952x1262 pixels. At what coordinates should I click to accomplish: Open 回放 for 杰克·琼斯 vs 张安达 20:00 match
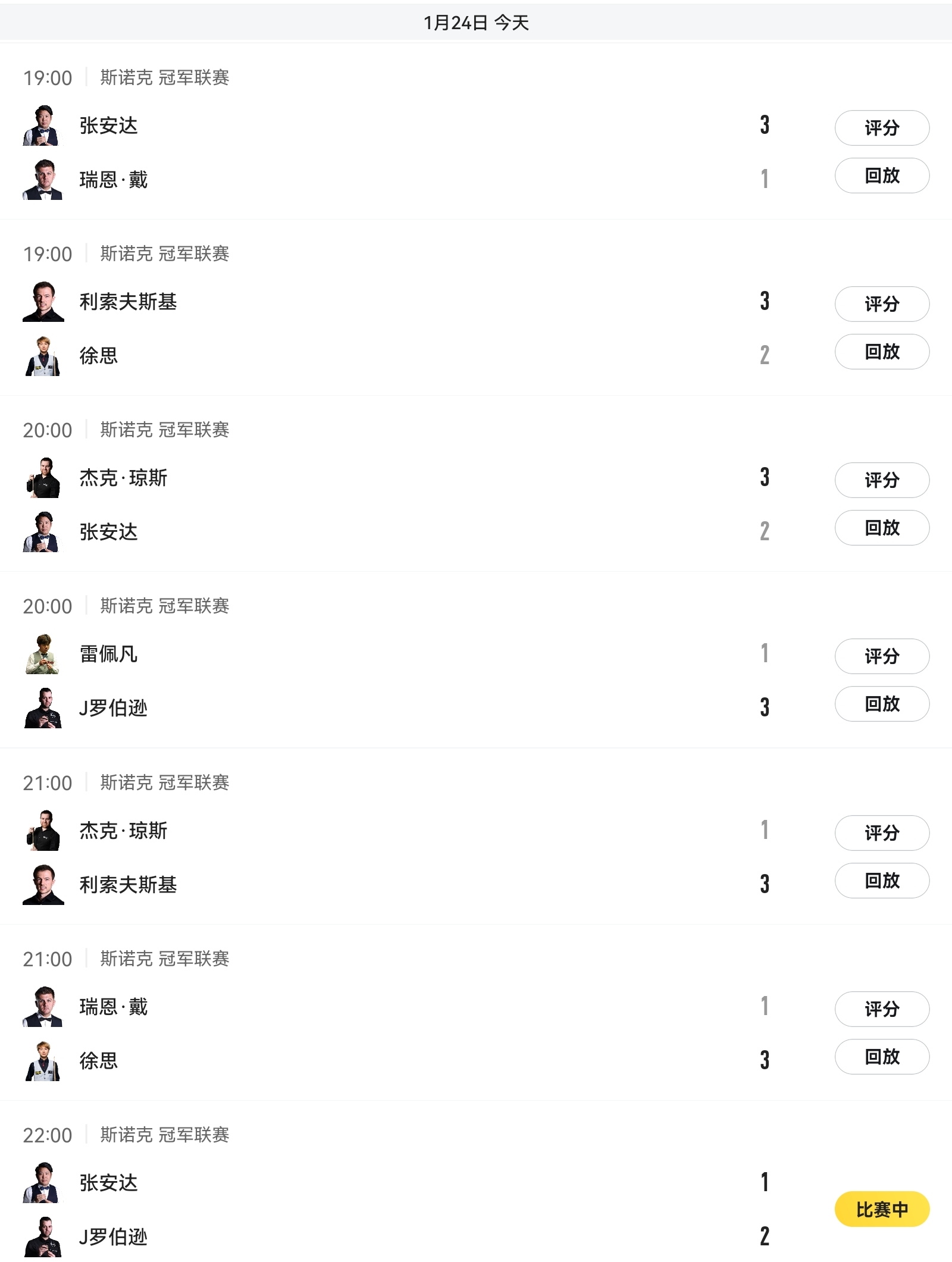coord(882,528)
